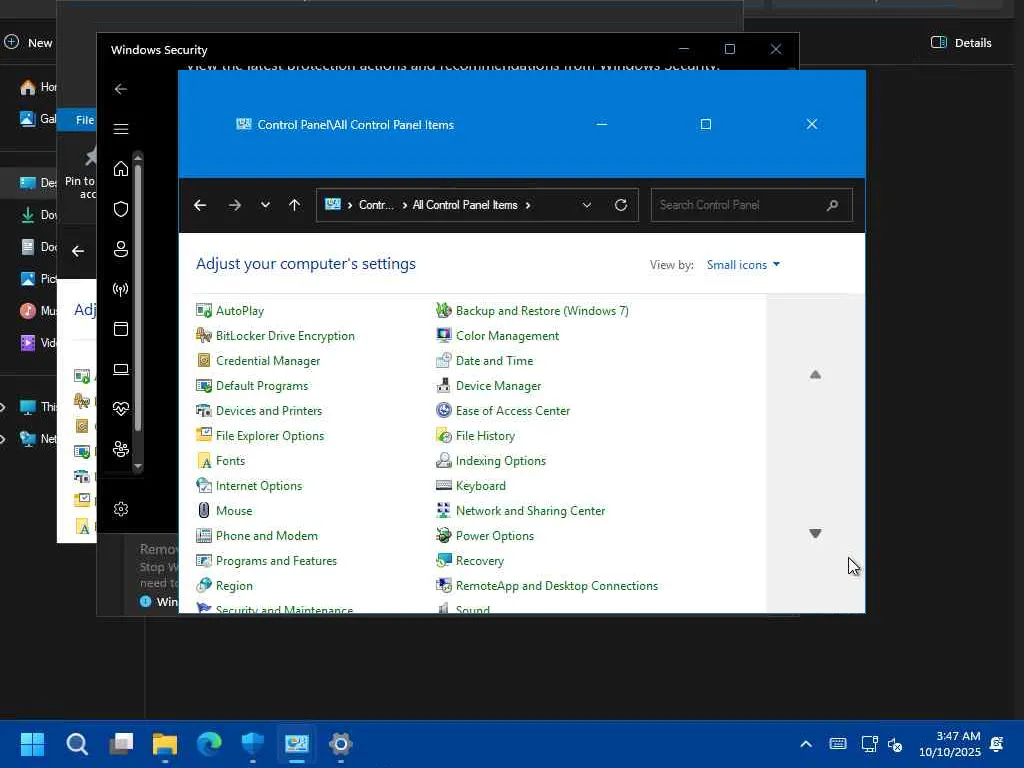Open the clock showing 3:47 AM

pos(950,744)
